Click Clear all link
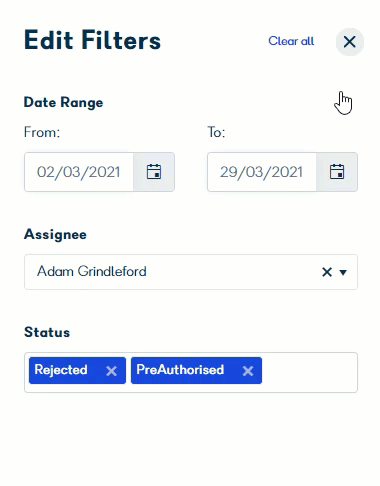 pyautogui.click(x=291, y=41)
